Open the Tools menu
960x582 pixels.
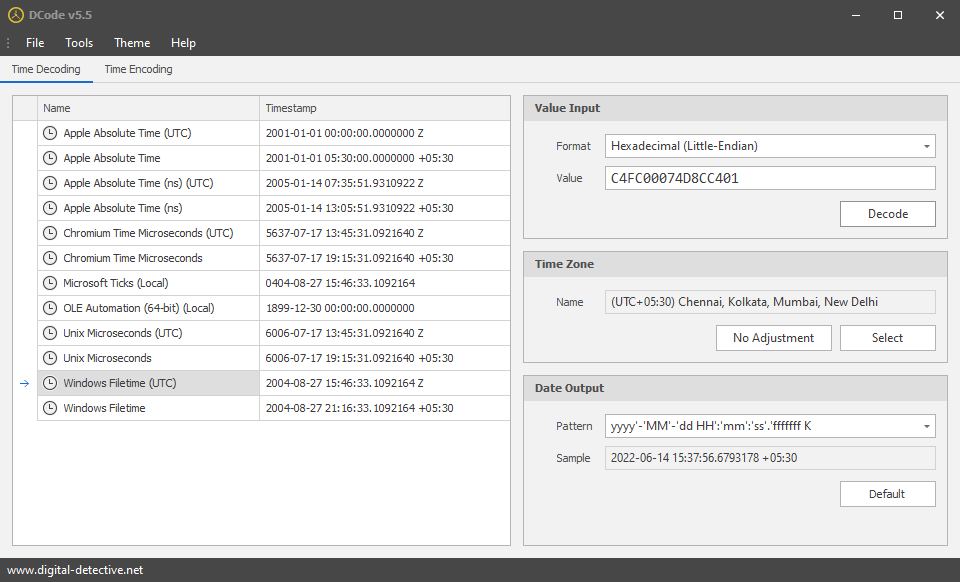[x=79, y=43]
